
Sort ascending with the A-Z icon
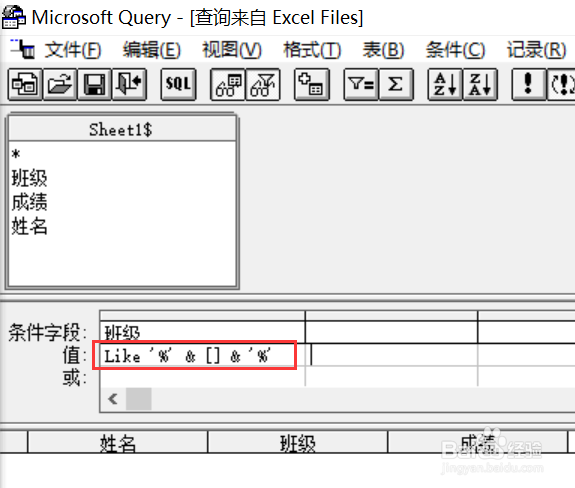[445, 84]
